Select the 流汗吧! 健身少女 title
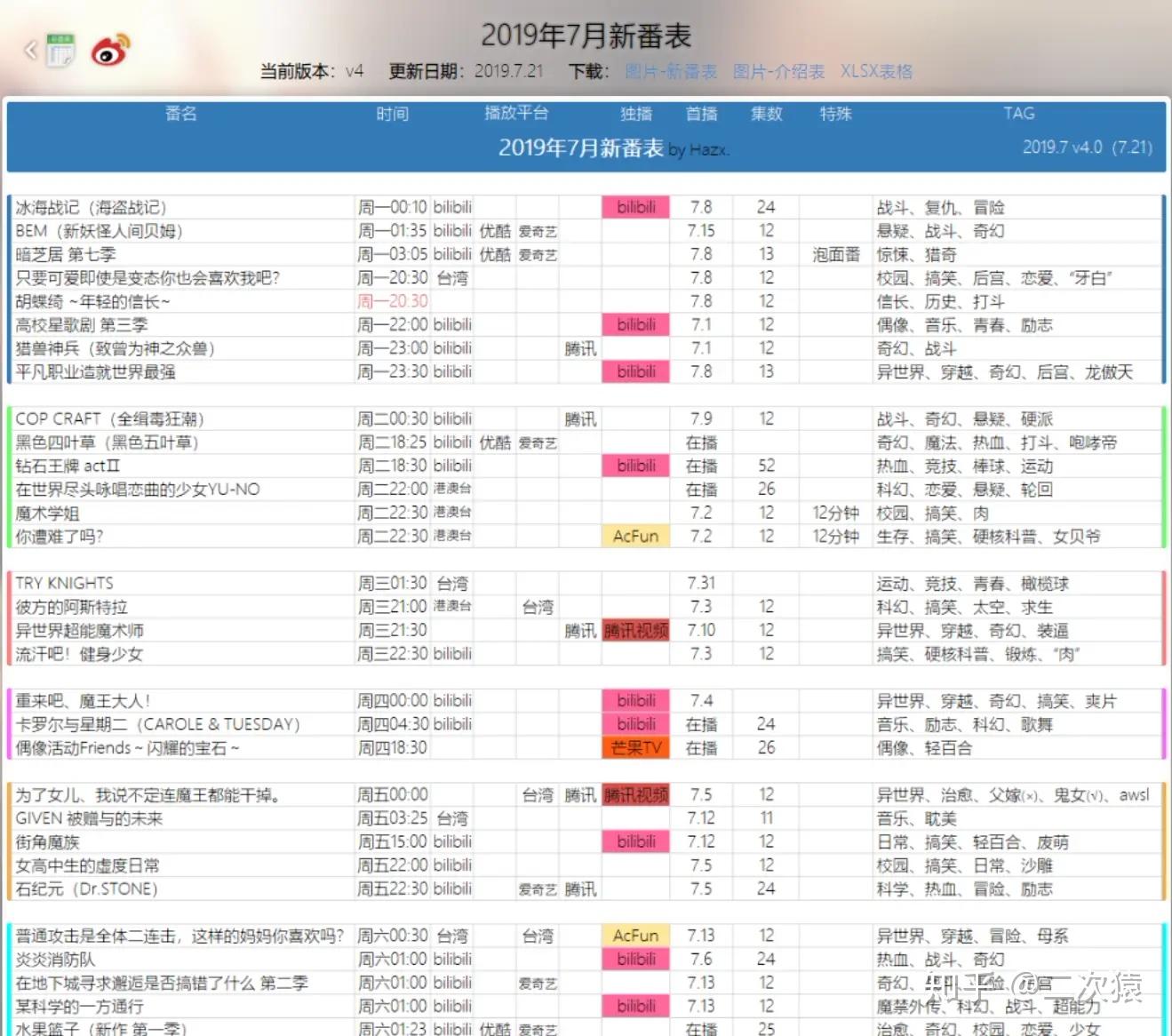1172x1036 pixels. (x=79, y=654)
